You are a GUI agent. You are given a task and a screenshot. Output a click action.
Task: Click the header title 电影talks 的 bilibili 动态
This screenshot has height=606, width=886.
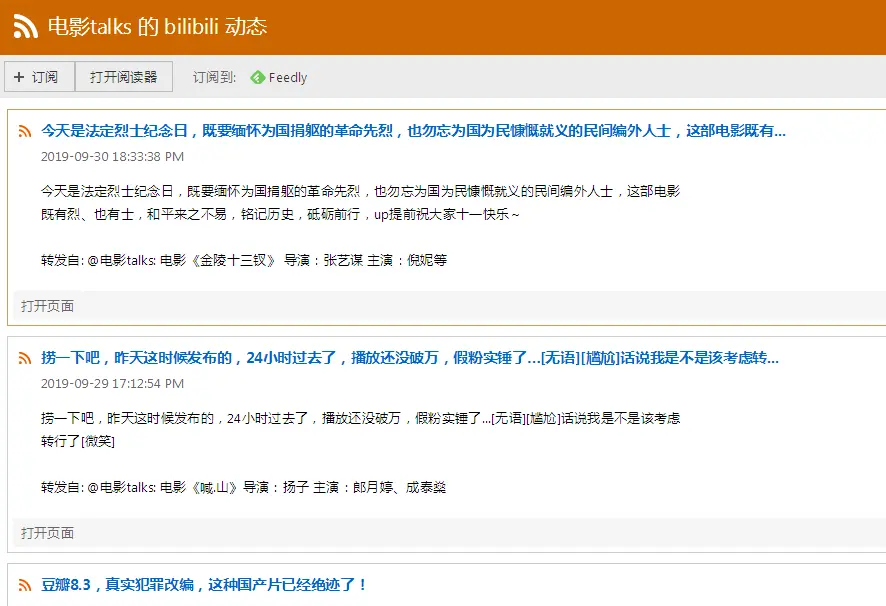[157, 27]
